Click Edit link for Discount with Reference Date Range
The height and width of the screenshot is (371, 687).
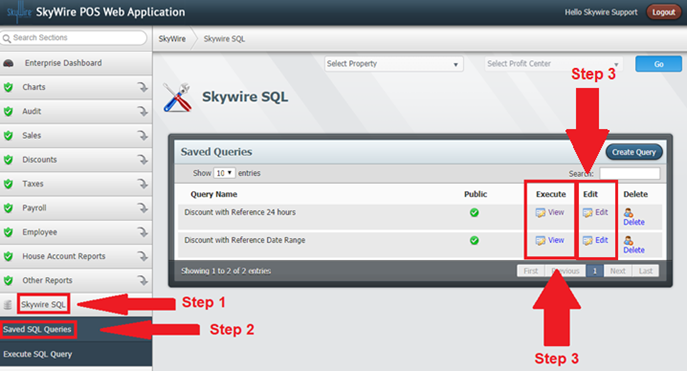(602, 240)
